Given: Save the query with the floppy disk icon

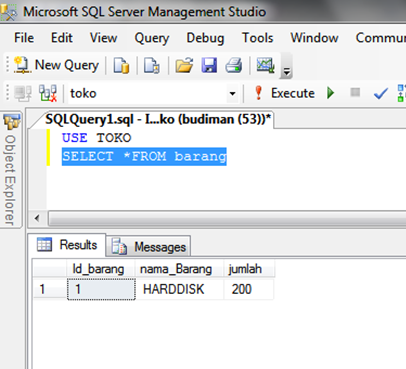Looking at the screenshot, I should click(x=209, y=65).
